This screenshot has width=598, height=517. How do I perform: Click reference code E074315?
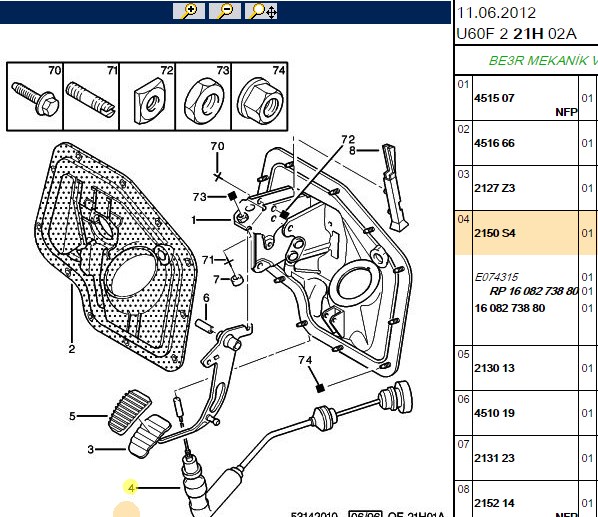pyautogui.click(x=496, y=277)
